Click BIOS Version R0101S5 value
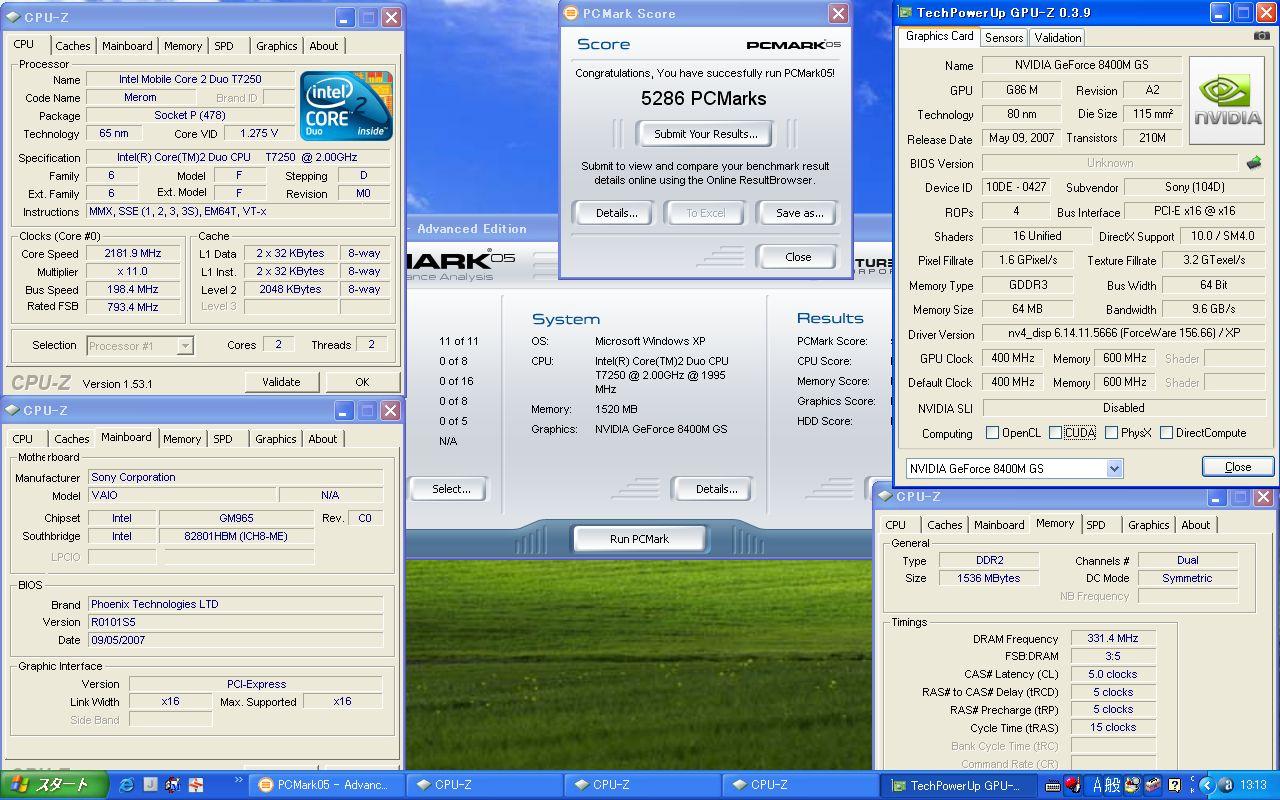This screenshot has height=800, width=1280. point(235,622)
